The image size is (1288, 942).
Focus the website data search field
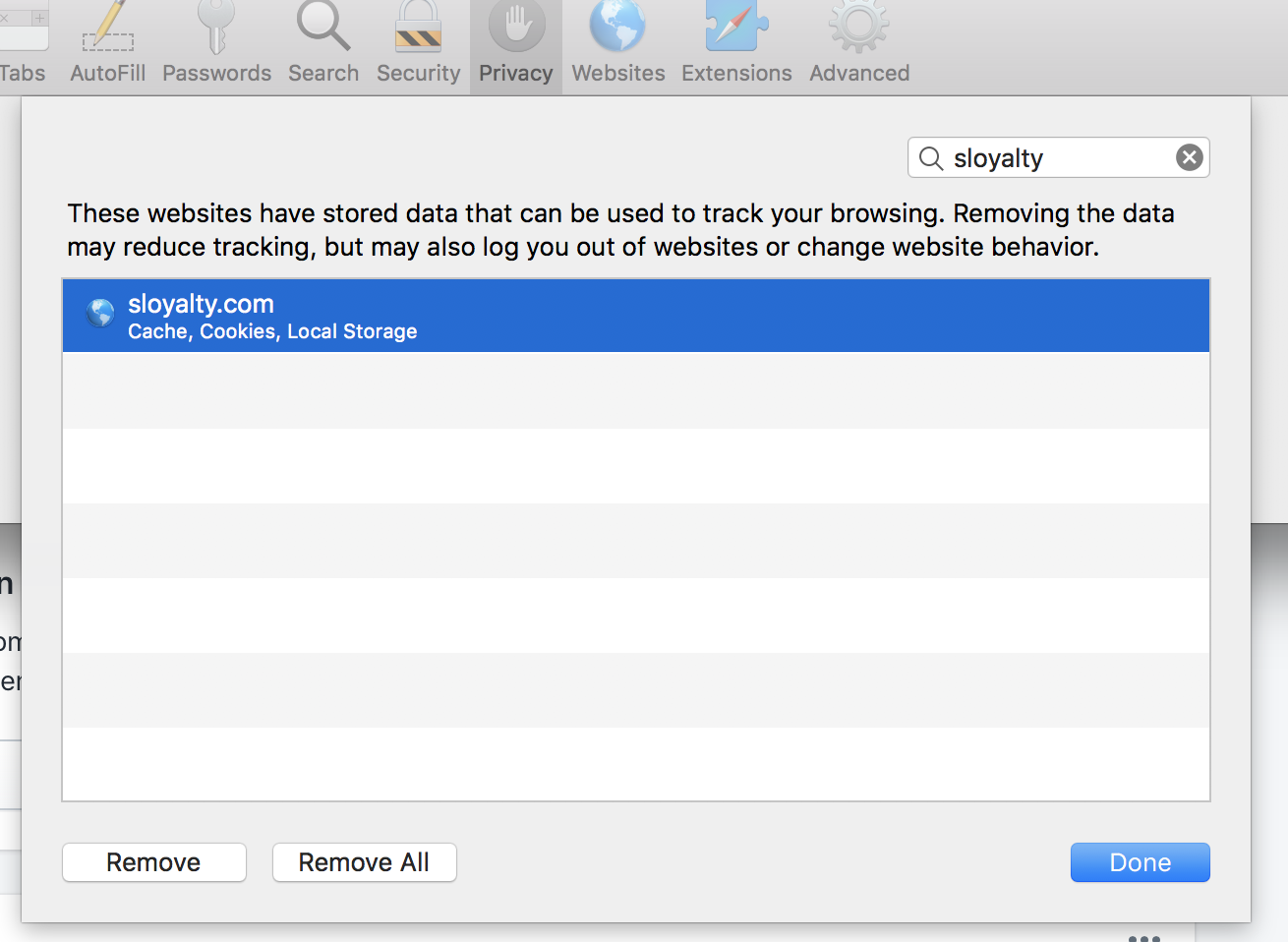tap(1059, 157)
